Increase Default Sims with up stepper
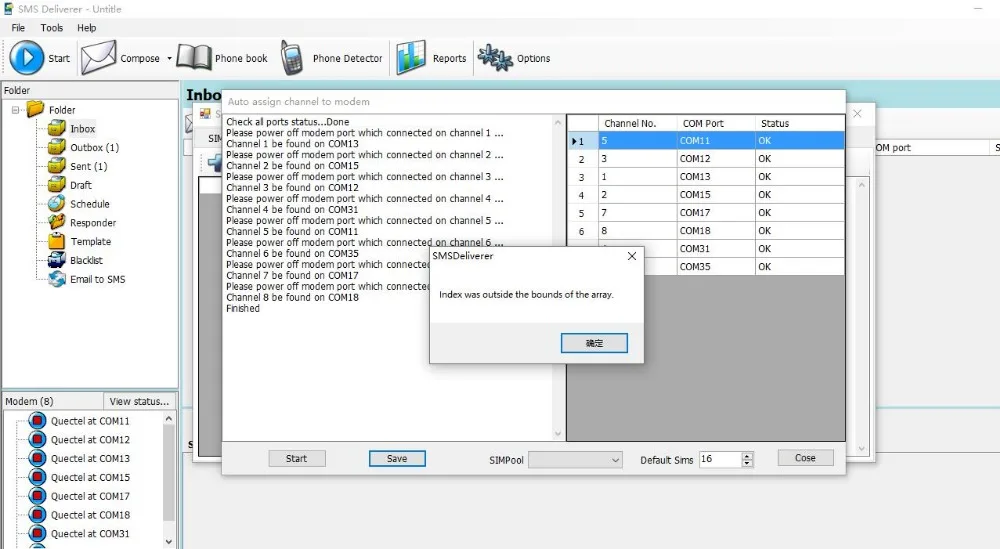This screenshot has height=549, width=1000. [747, 455]
